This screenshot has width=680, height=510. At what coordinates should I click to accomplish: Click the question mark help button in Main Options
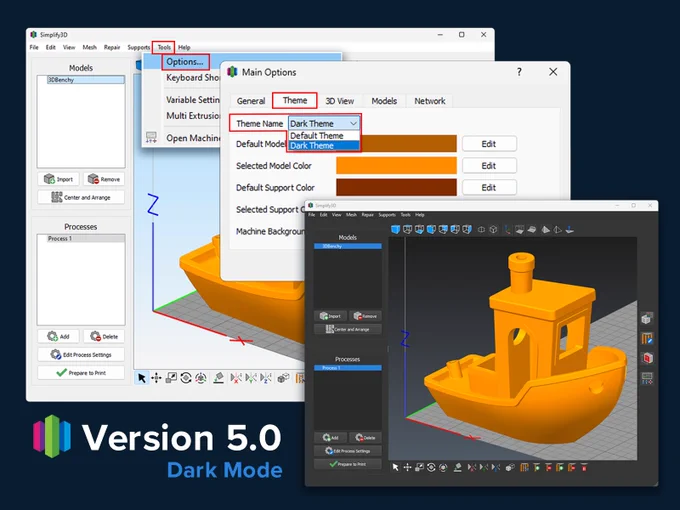(519, 72)
